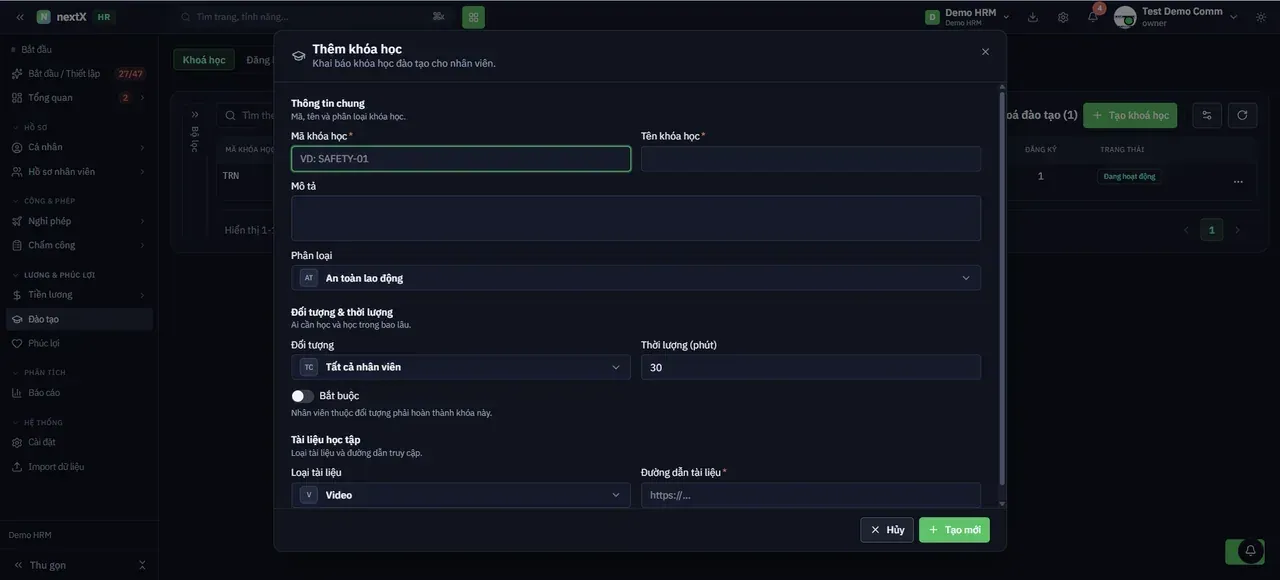Viewport: 1280px width, 580px height.
Task: Click the Đào tạo sidebar item
Action: click(79, 319)
